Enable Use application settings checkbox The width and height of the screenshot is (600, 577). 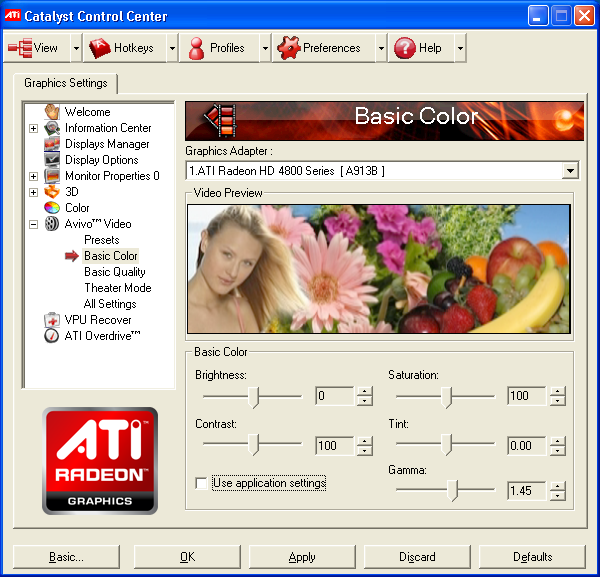click(x=201, y=483)
